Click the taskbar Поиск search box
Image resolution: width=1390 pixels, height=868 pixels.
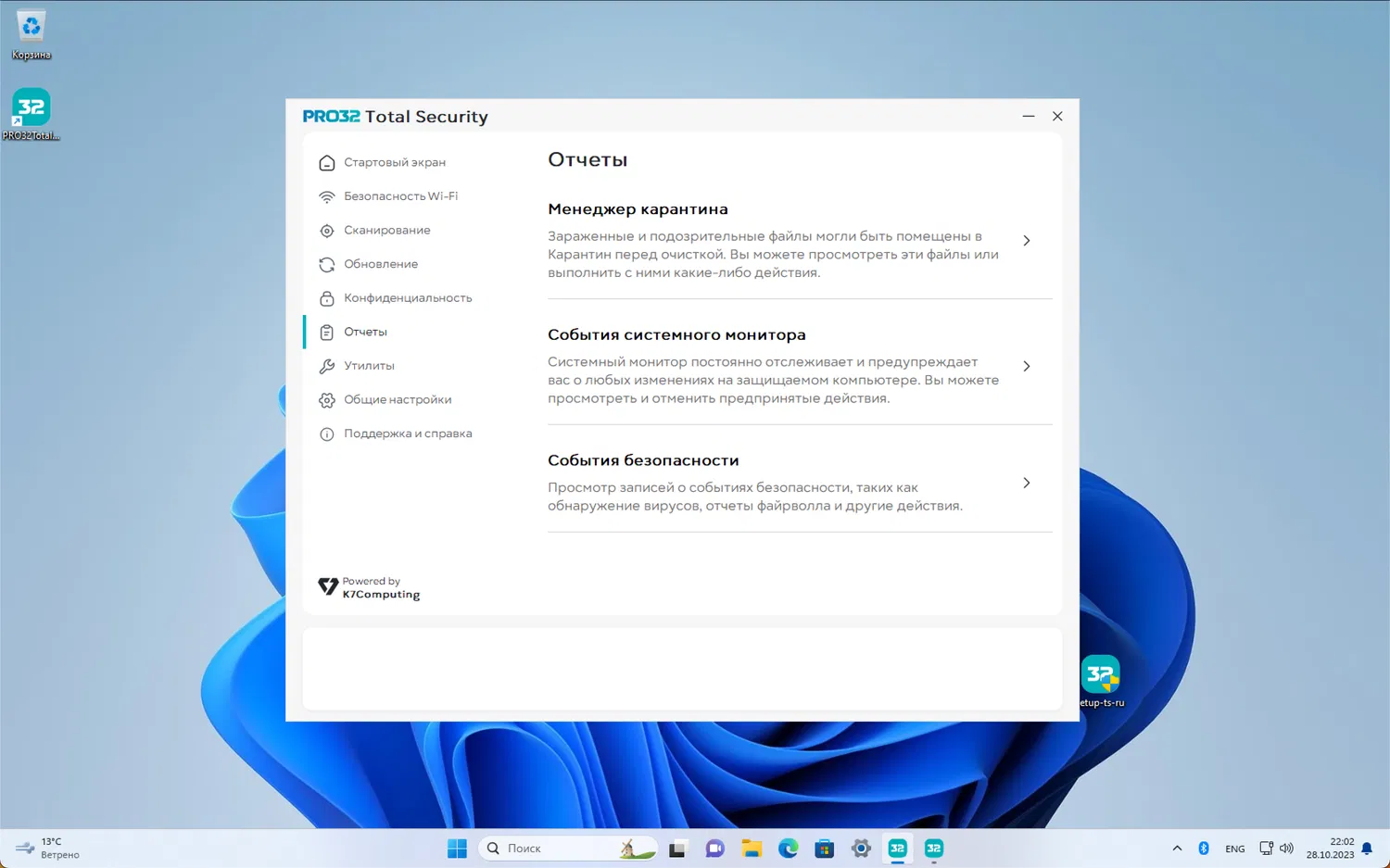568,849
